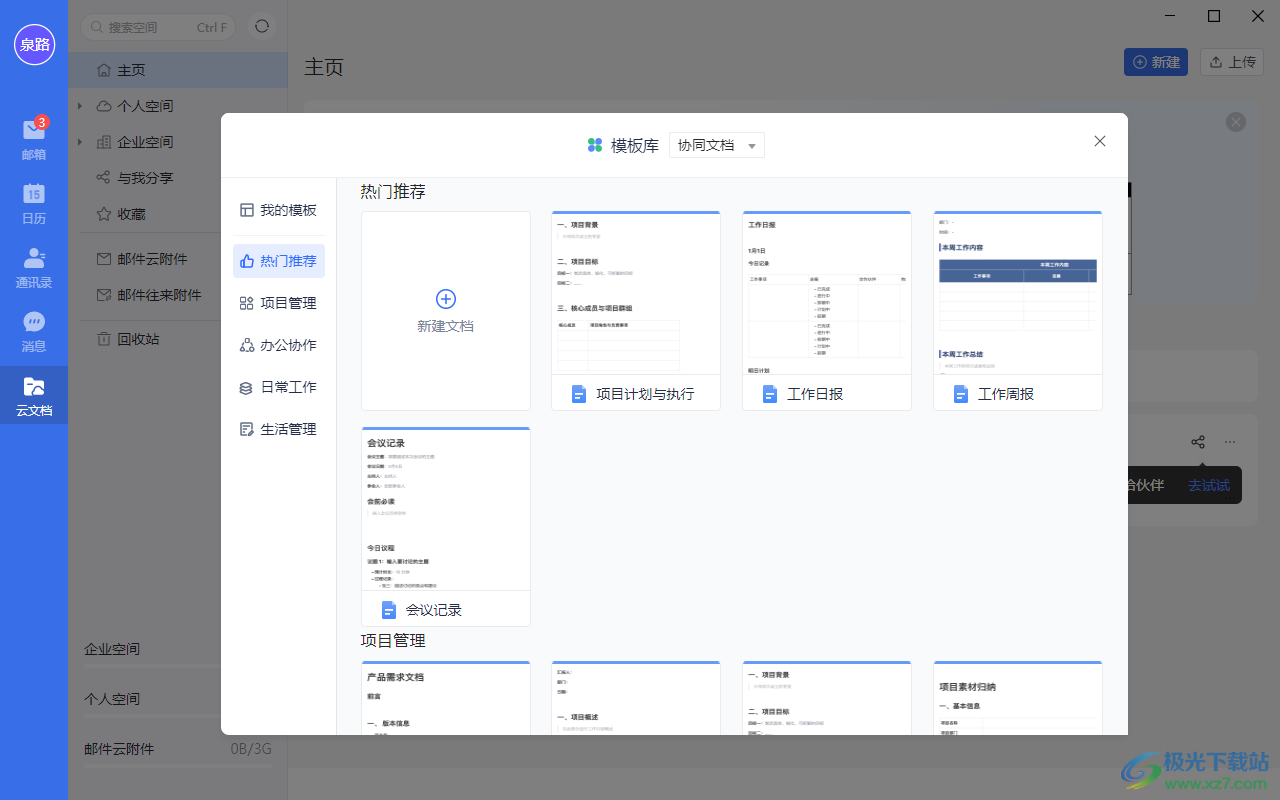Open the 工作周报 template thumbnail
The image size is (1280, 800).
1018,293
